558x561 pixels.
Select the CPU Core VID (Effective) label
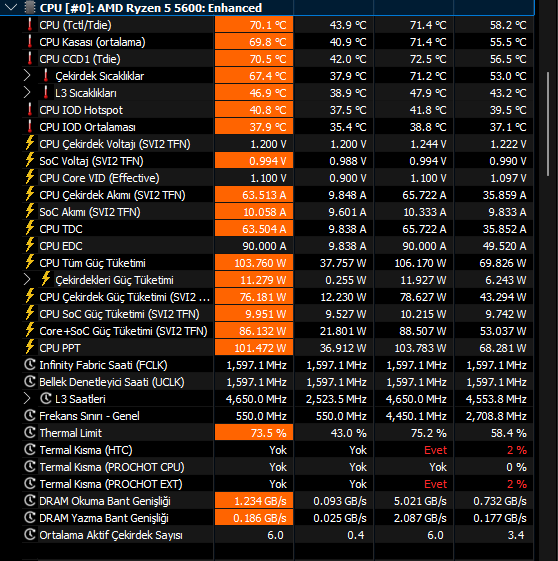pos(99,178)
